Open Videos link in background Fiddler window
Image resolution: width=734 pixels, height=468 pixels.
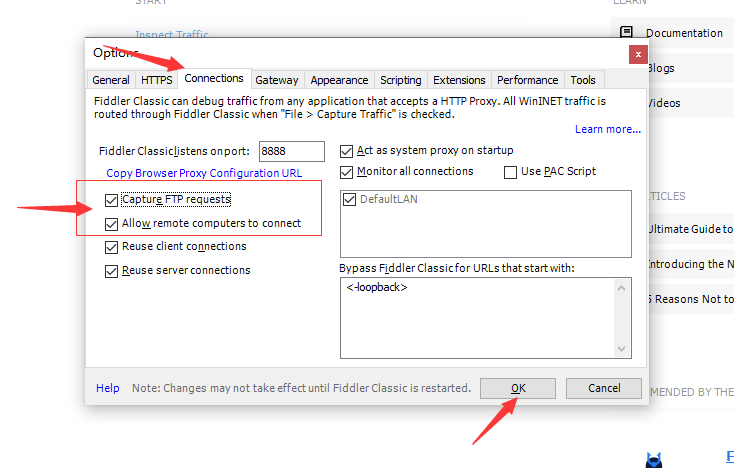pyautogui.click(x=664, y=103)
